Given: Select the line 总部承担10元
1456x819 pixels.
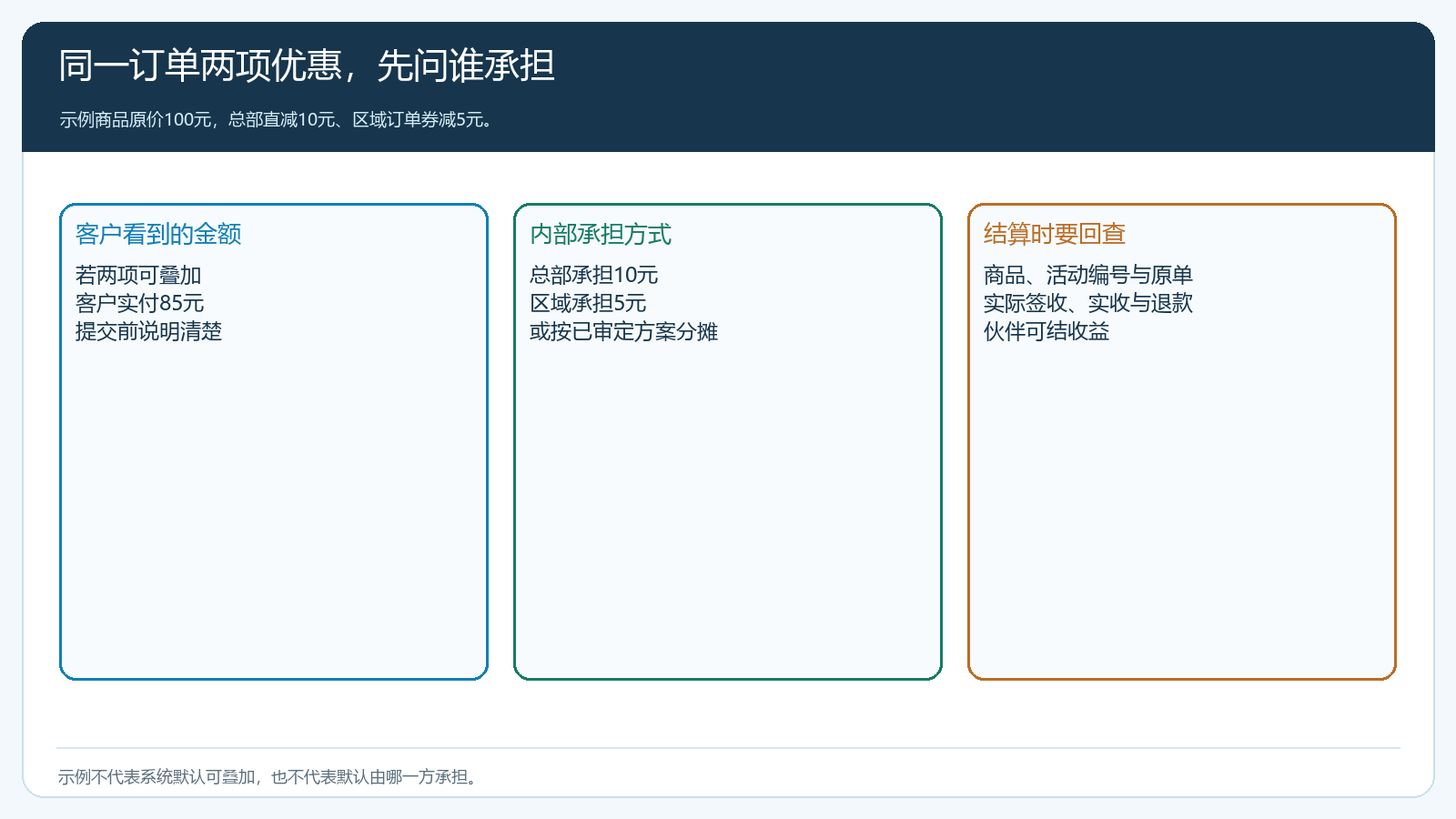Looking at the screenshot, I should (593, 275).
